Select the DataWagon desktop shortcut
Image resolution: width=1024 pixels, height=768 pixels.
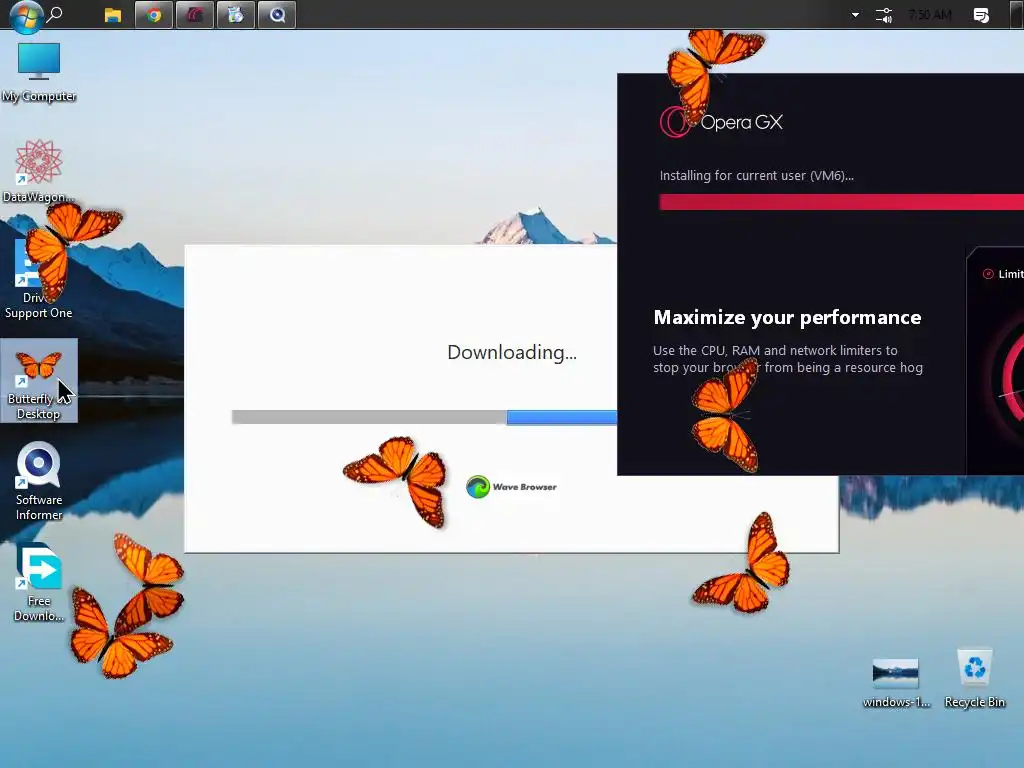(39, 171)
